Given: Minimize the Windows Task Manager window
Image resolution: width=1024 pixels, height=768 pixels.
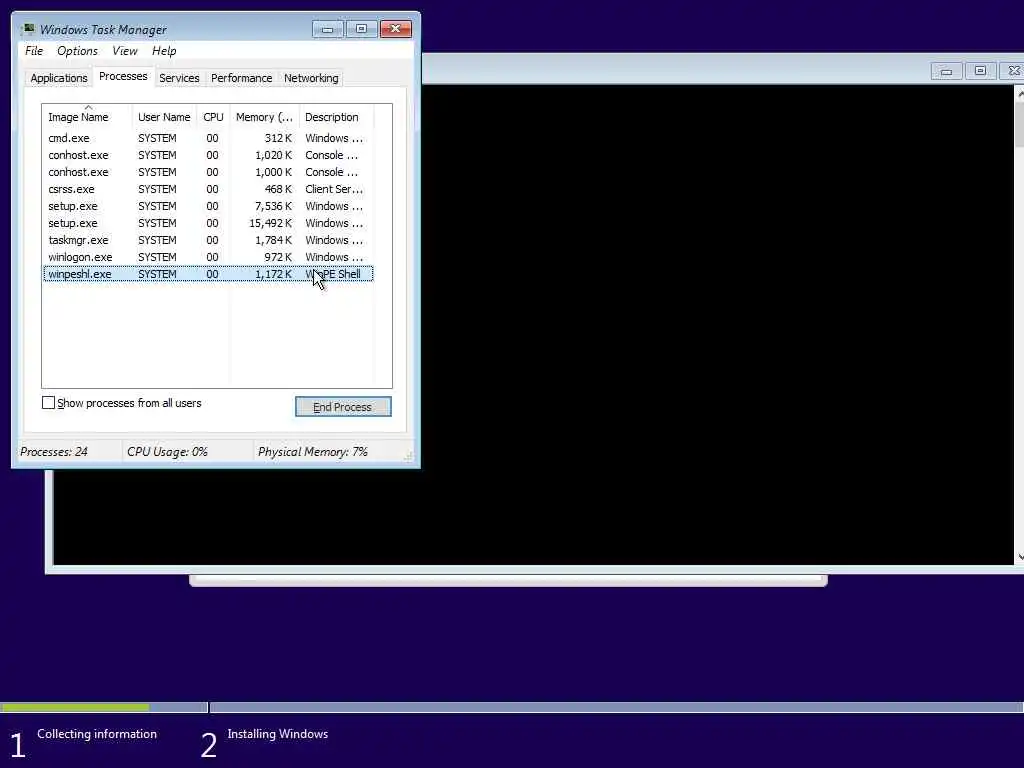Looking at the screenshot, I should [327, 29].
